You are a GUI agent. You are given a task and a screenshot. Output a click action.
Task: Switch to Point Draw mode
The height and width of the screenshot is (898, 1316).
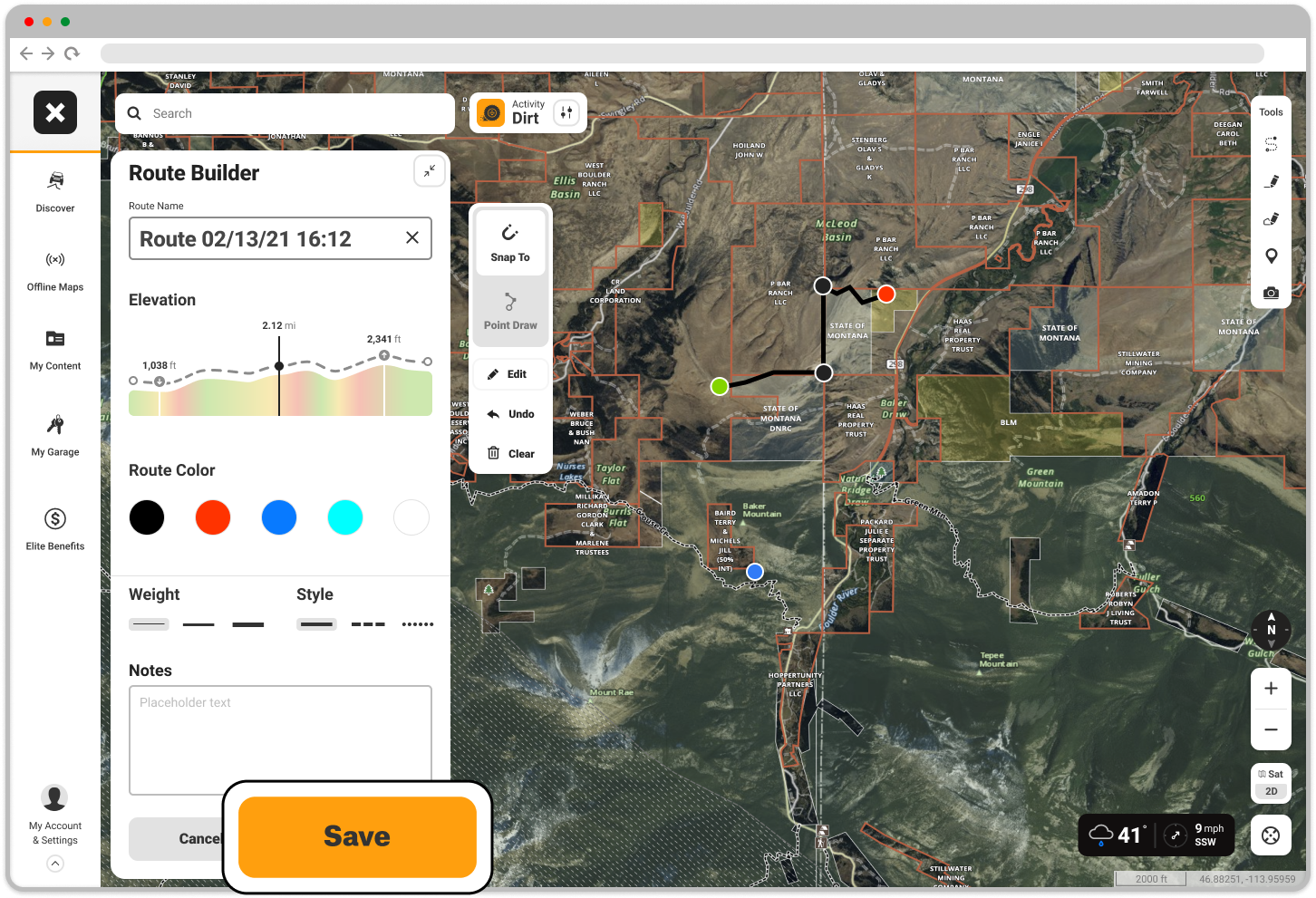510,310
